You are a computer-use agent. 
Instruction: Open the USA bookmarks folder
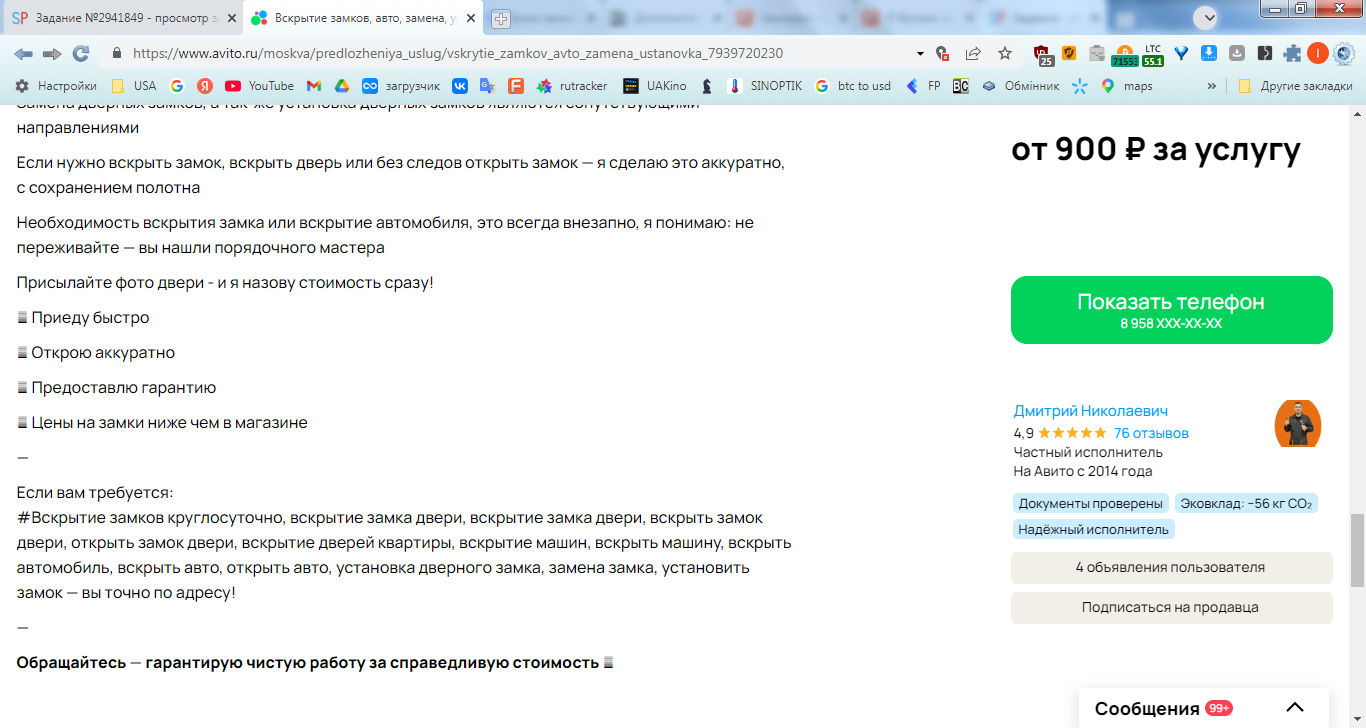[134, 86]
